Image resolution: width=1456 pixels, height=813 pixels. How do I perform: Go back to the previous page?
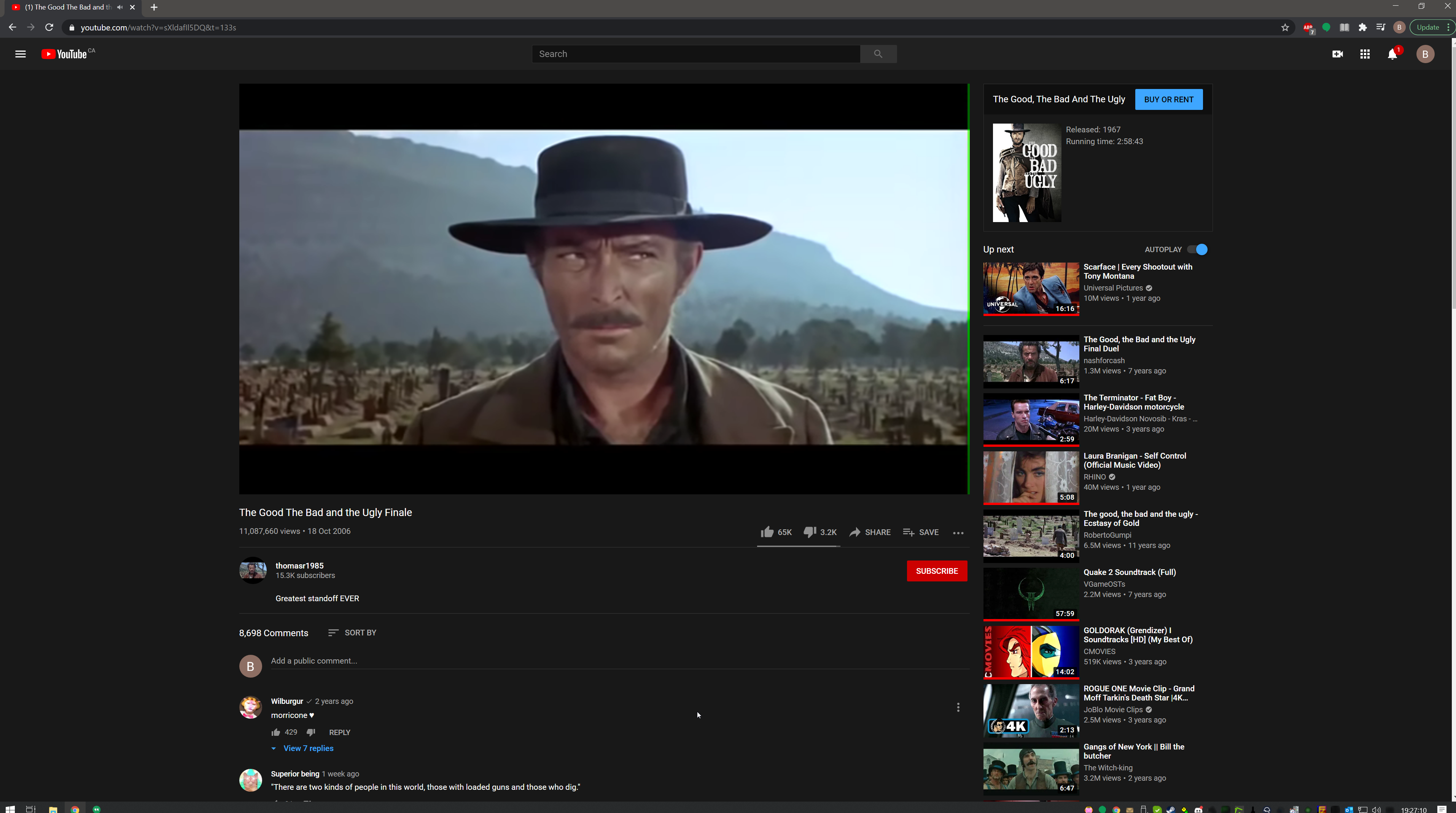[x=13, y=27]
